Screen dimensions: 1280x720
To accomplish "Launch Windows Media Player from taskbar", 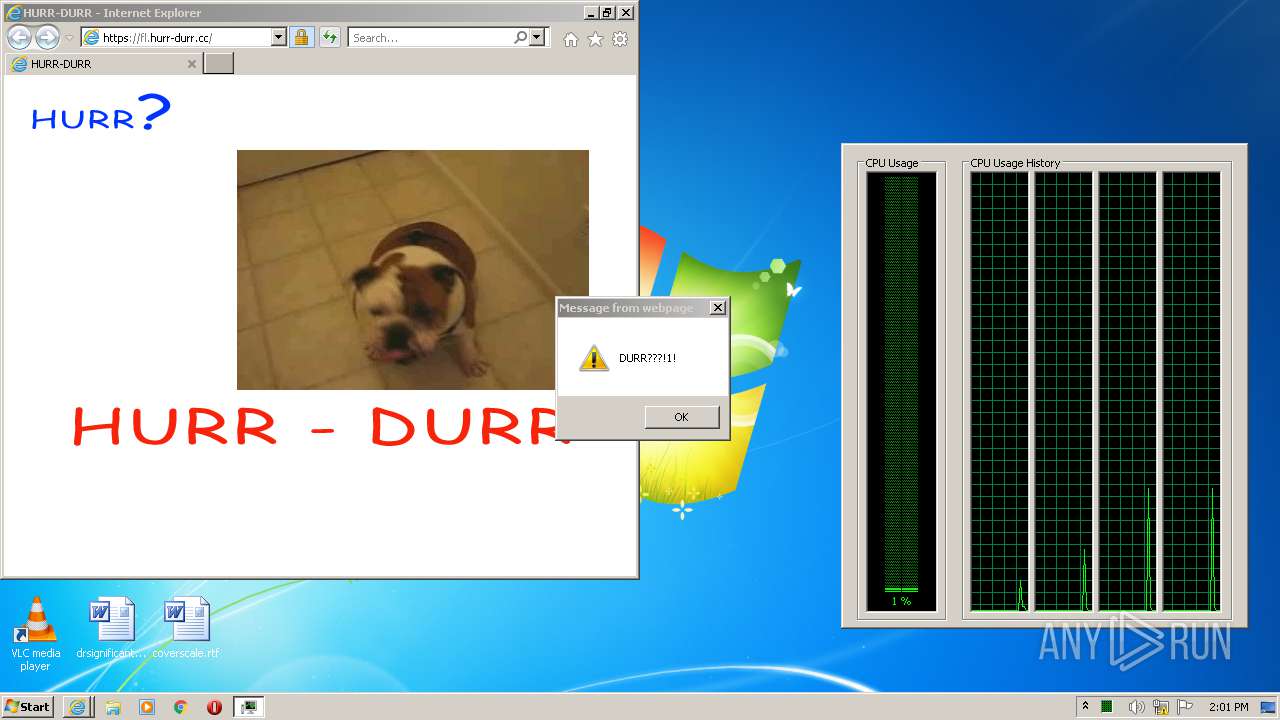I will 147,706.
